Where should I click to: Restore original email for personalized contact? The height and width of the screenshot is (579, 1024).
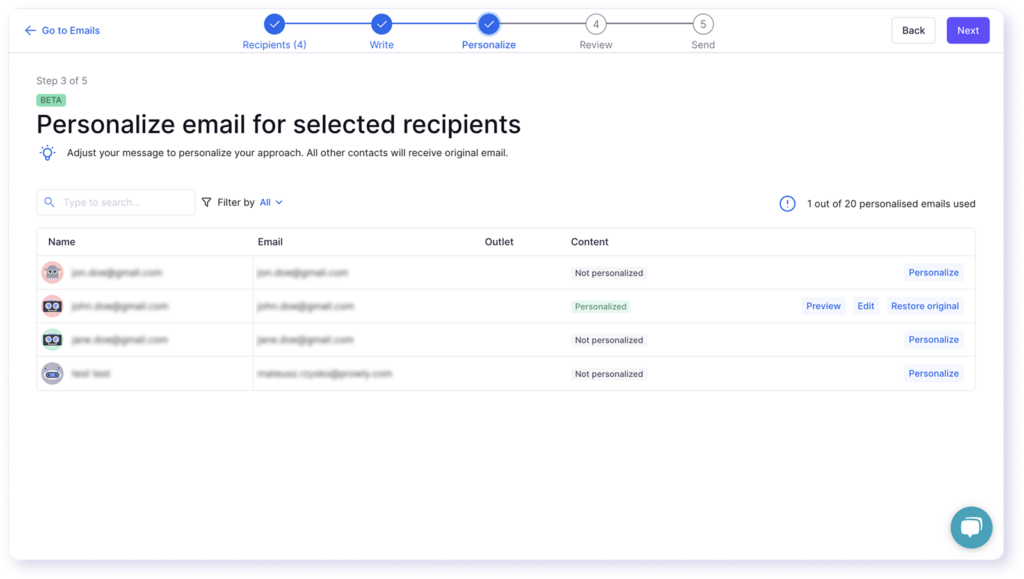(924, 306)
